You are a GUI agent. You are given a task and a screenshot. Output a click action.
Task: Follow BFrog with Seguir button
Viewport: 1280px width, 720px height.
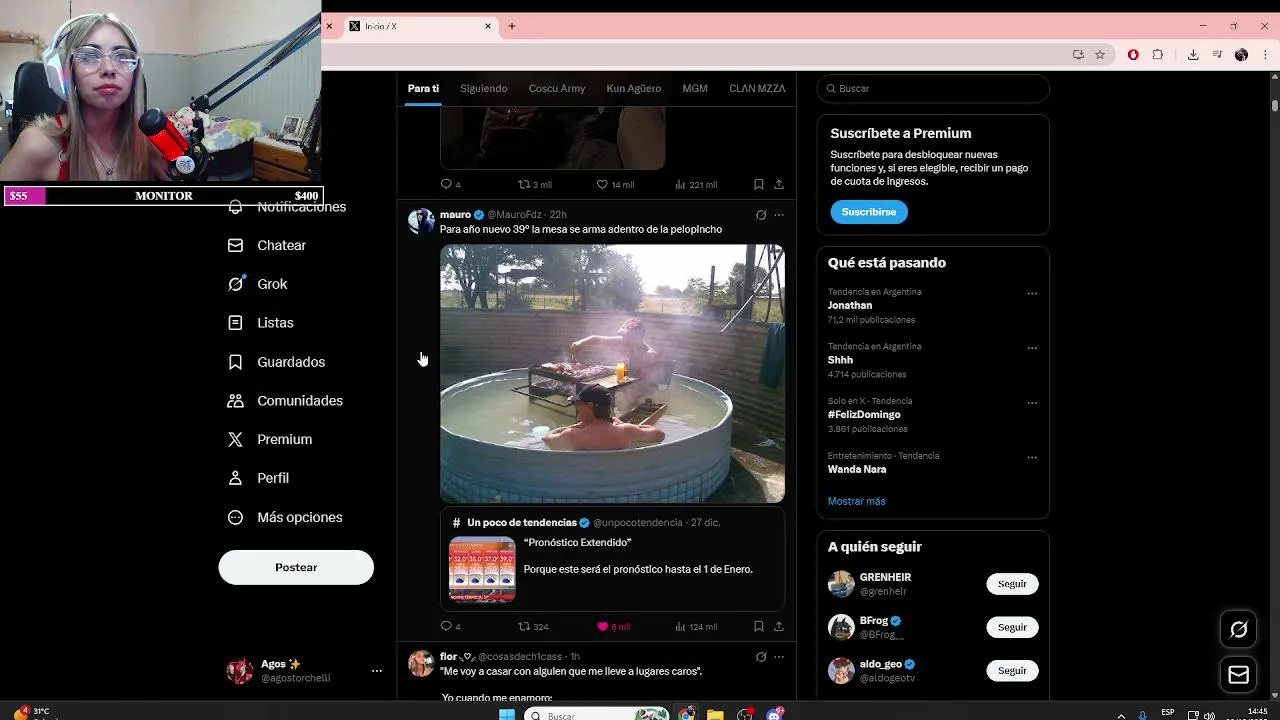pos(1012,627)
